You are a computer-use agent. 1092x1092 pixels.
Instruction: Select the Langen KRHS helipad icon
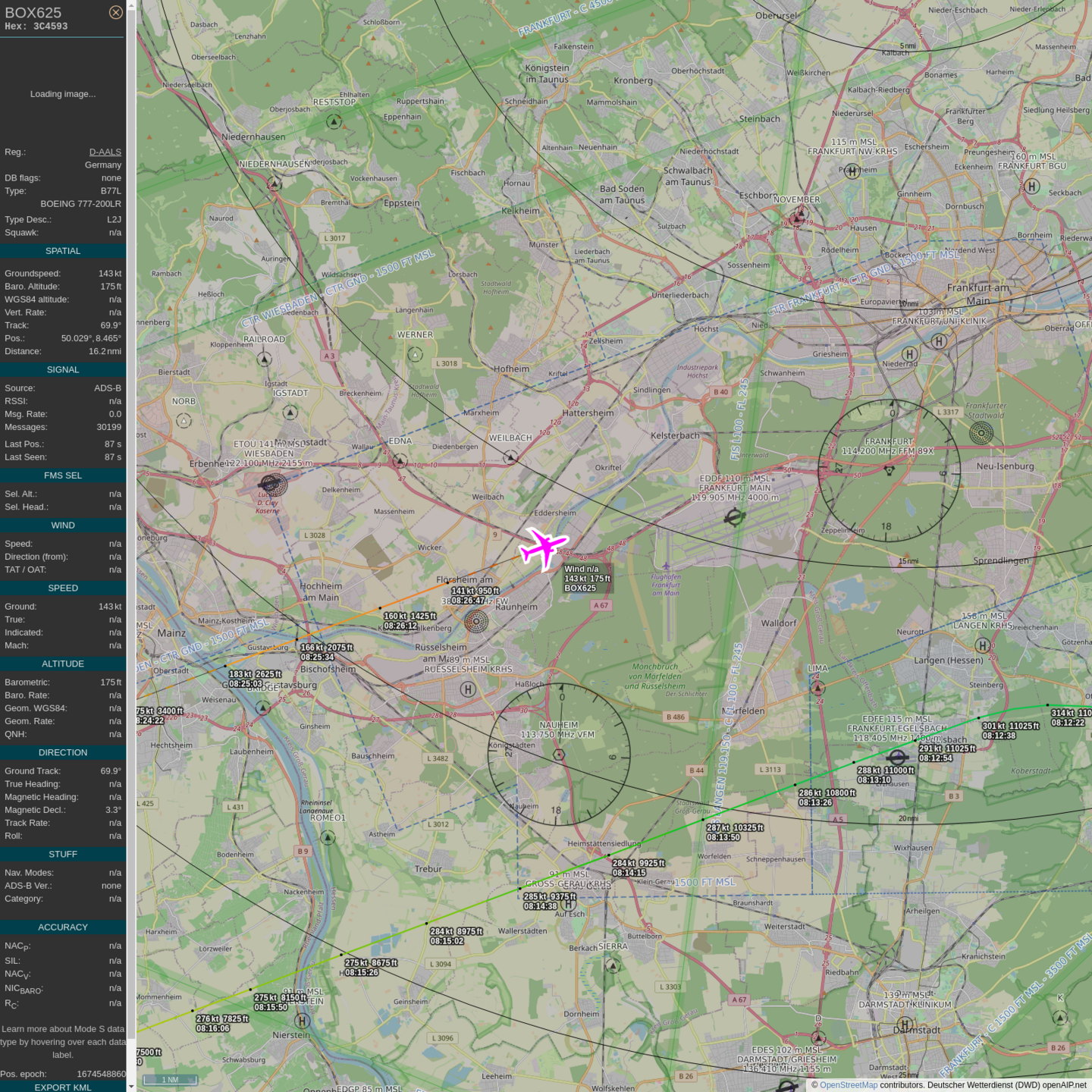click(x=983, y=645)
